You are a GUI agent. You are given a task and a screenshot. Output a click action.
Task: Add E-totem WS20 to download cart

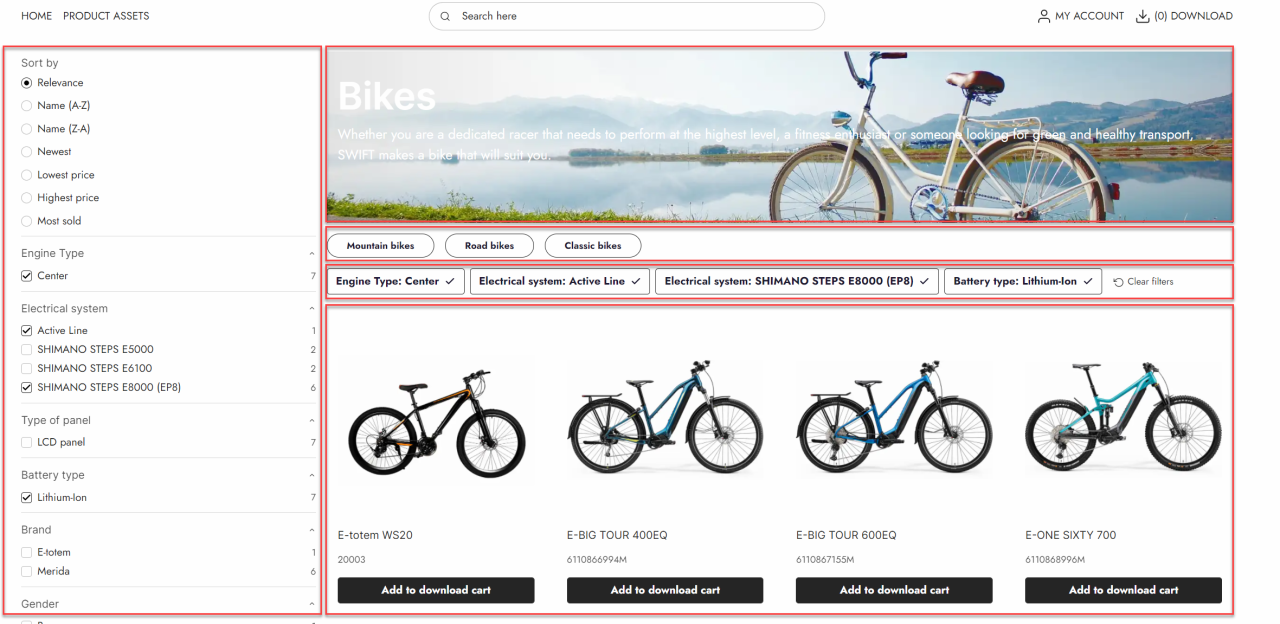[436, 590]
